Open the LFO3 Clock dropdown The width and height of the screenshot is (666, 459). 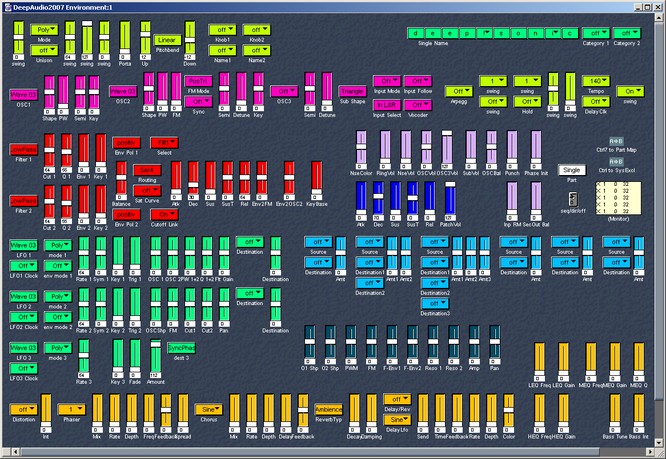pos(23,368)
